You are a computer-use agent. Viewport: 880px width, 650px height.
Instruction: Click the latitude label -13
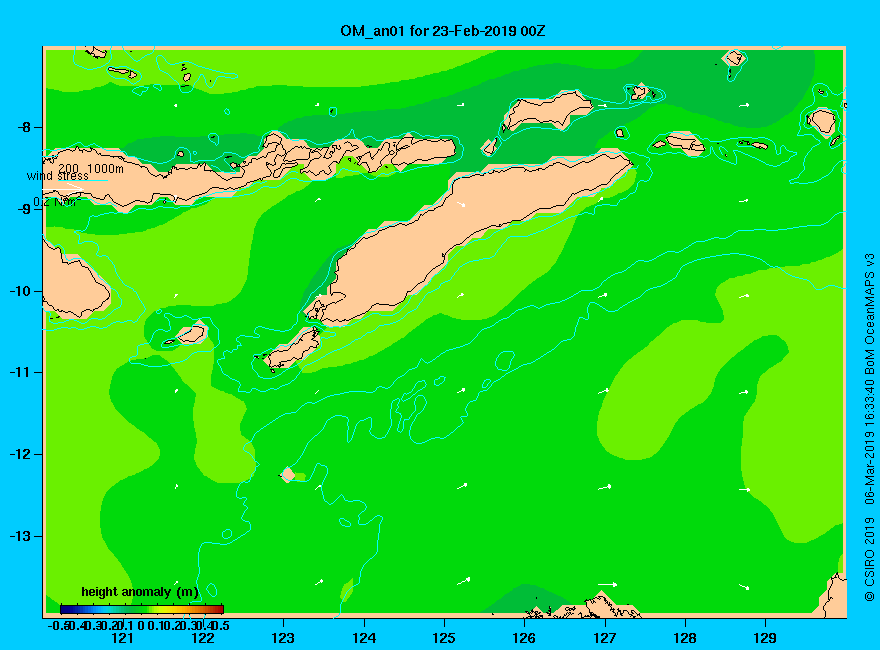tap(21, 536)
